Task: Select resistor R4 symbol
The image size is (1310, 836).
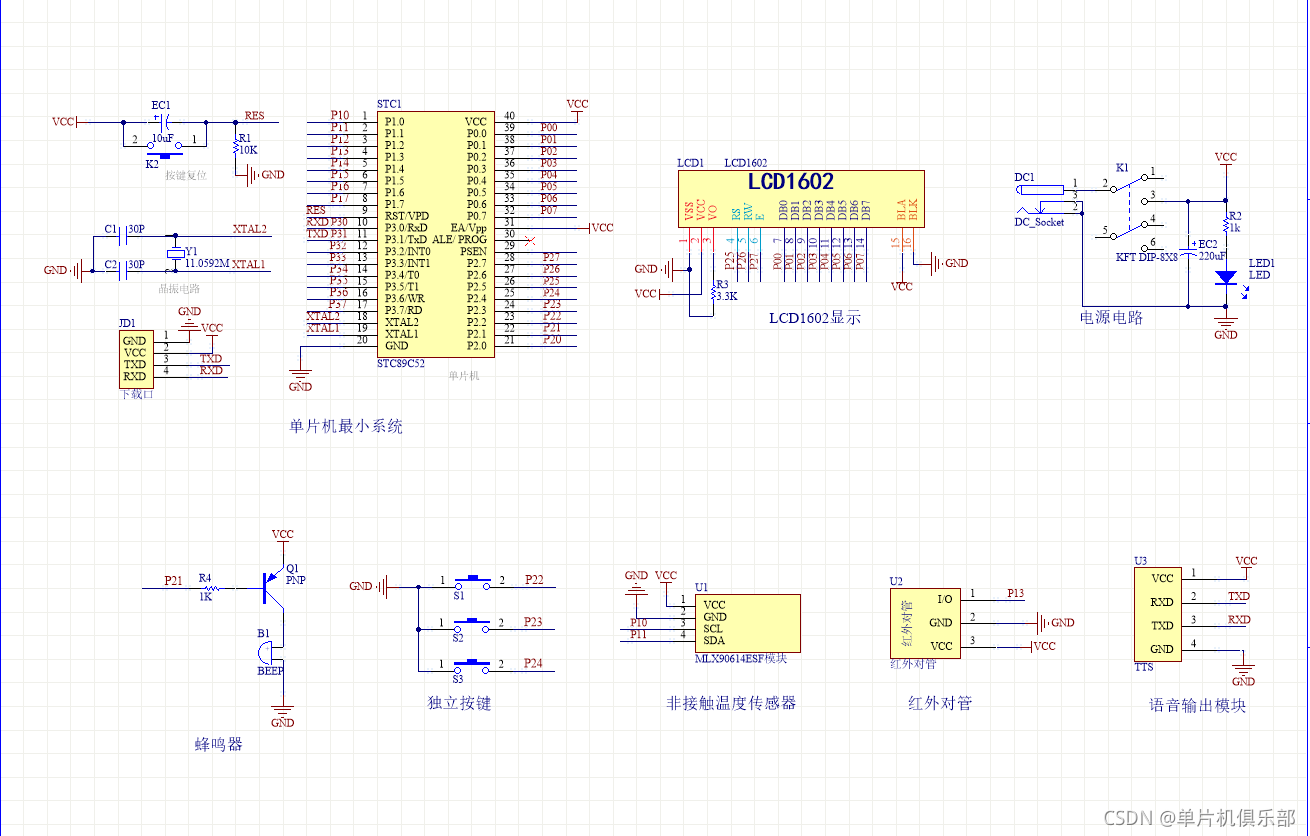Action: pos(213,588)
